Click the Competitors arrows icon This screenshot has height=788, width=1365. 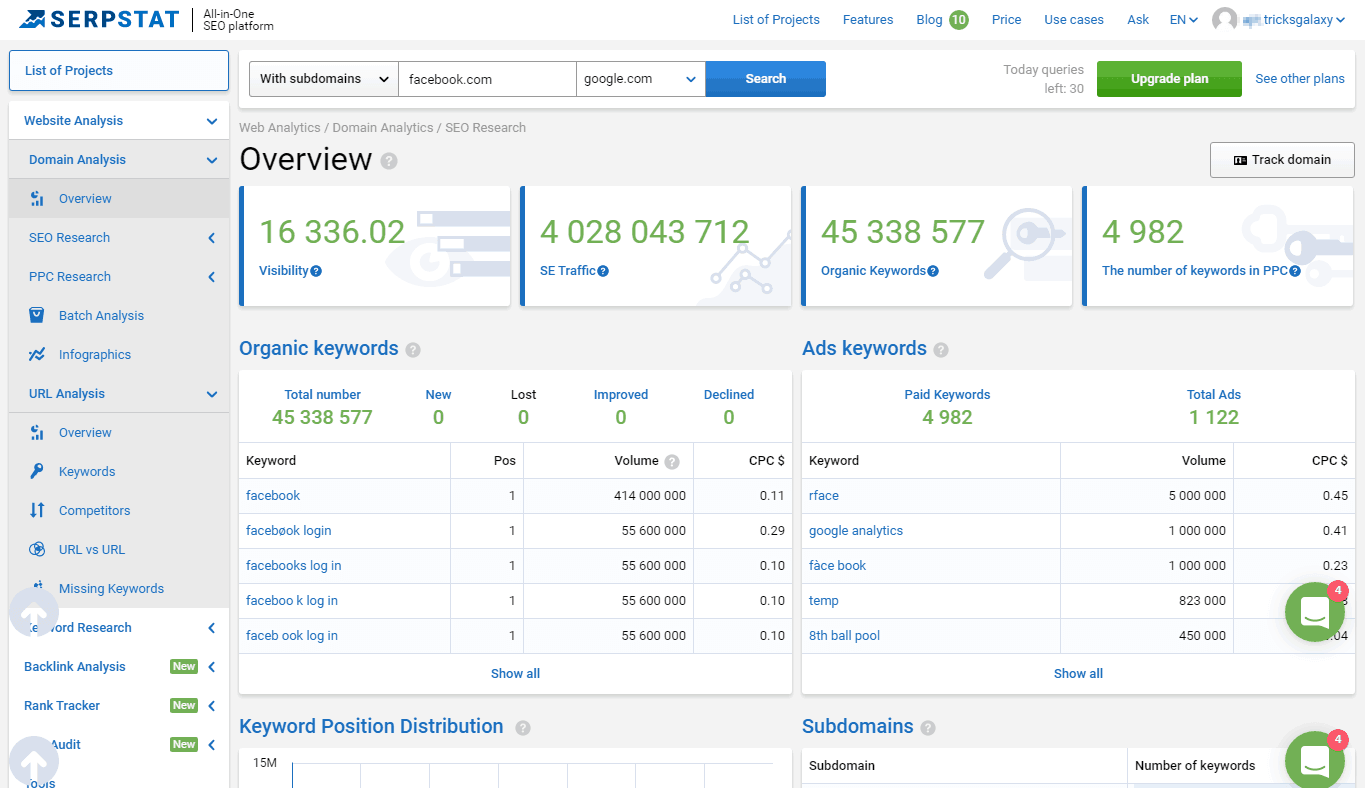tap(37, 510)
